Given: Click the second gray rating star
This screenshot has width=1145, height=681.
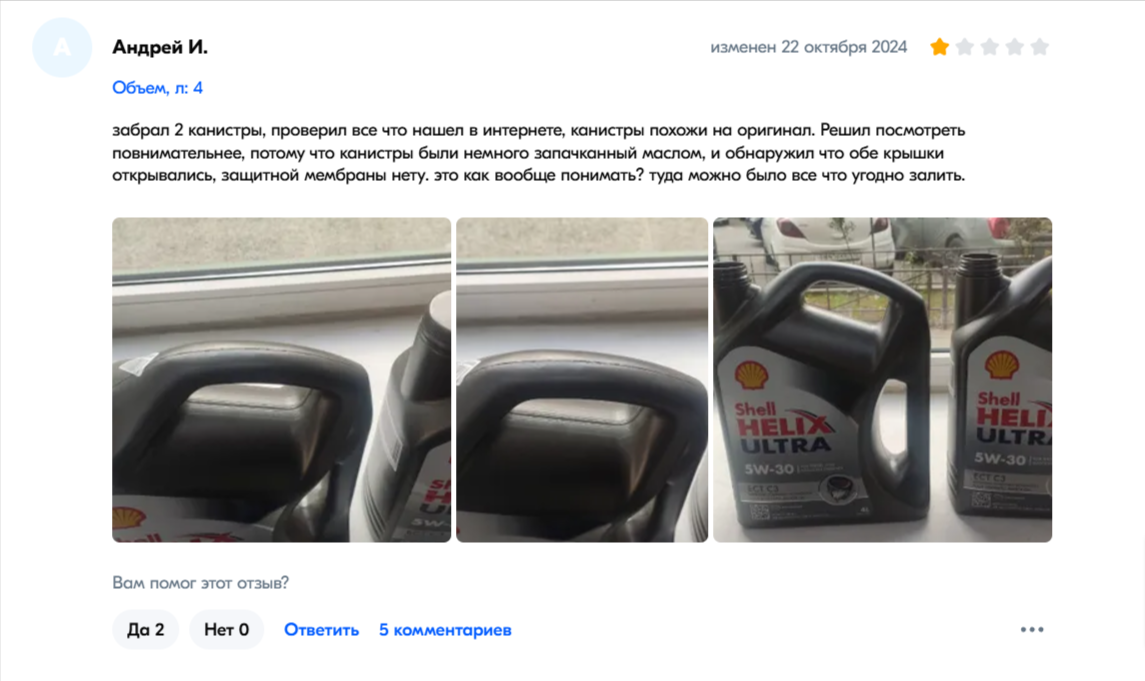Looking at the screenshot, I should [965, 47].
